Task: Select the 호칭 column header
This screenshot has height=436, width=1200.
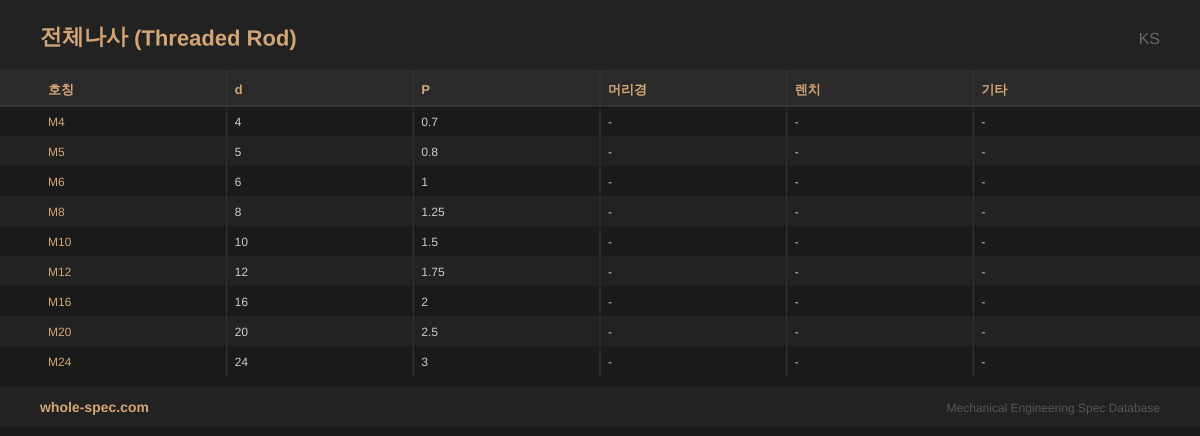Action: (61, 89)
